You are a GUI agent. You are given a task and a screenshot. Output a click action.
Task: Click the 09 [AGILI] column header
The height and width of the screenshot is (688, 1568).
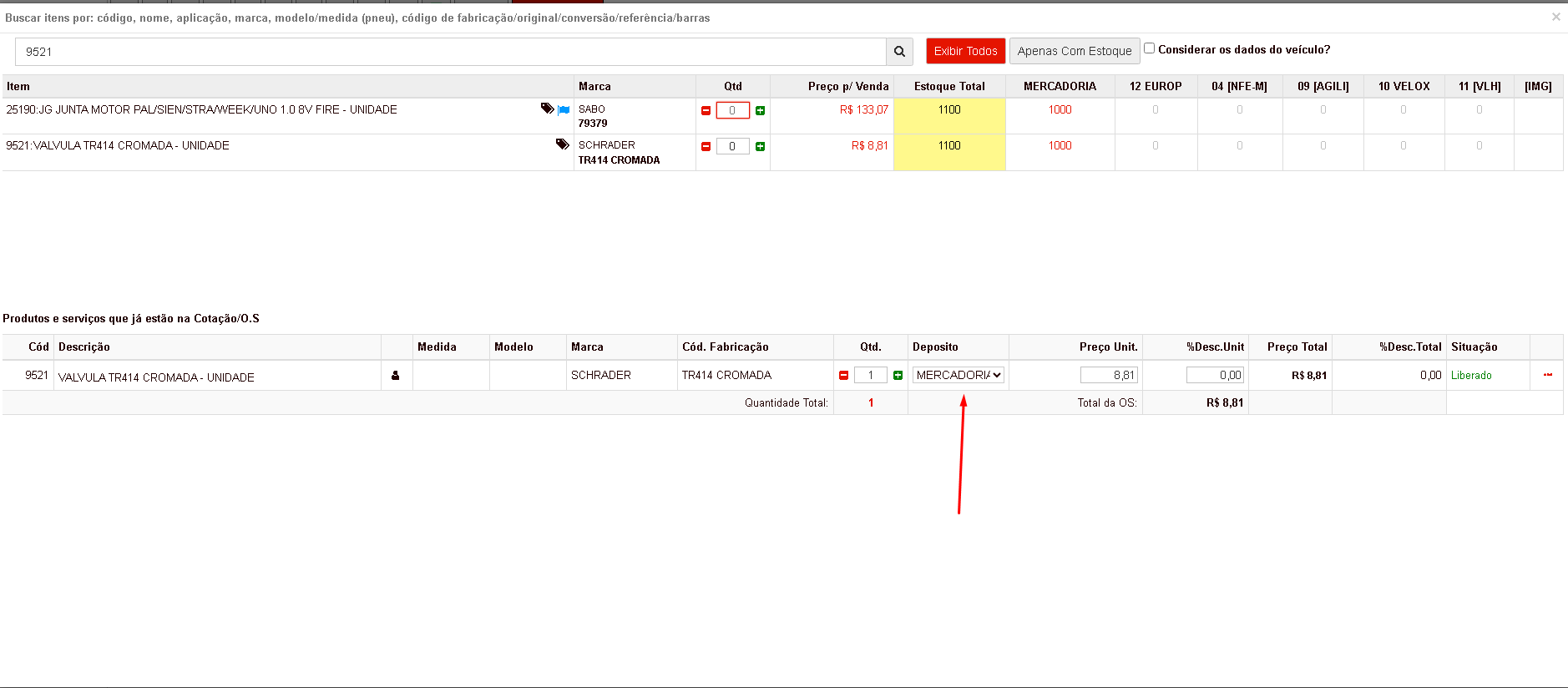[1323, 86]
